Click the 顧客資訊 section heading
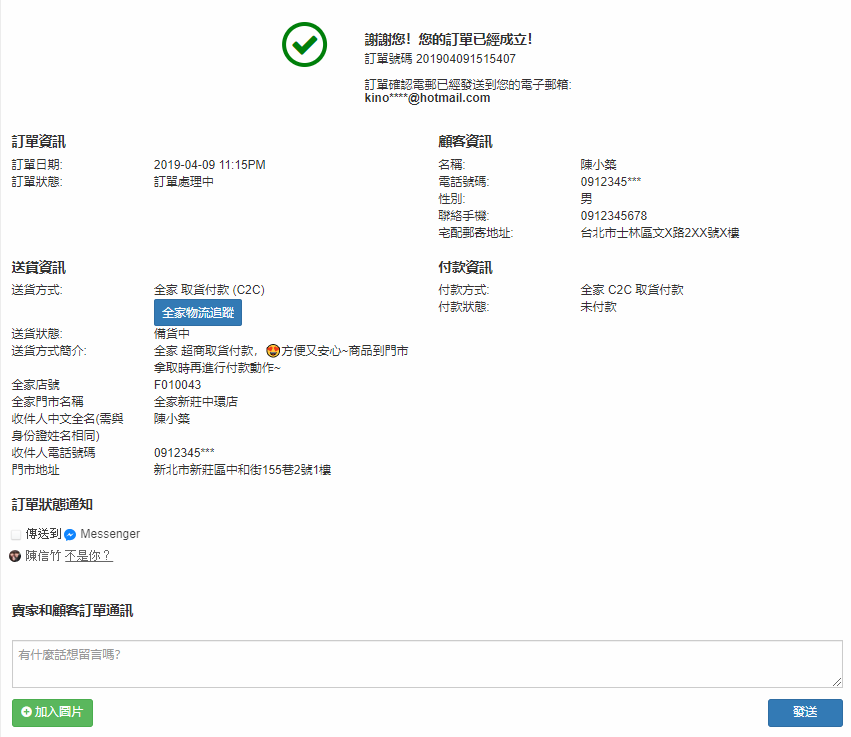 465,142
